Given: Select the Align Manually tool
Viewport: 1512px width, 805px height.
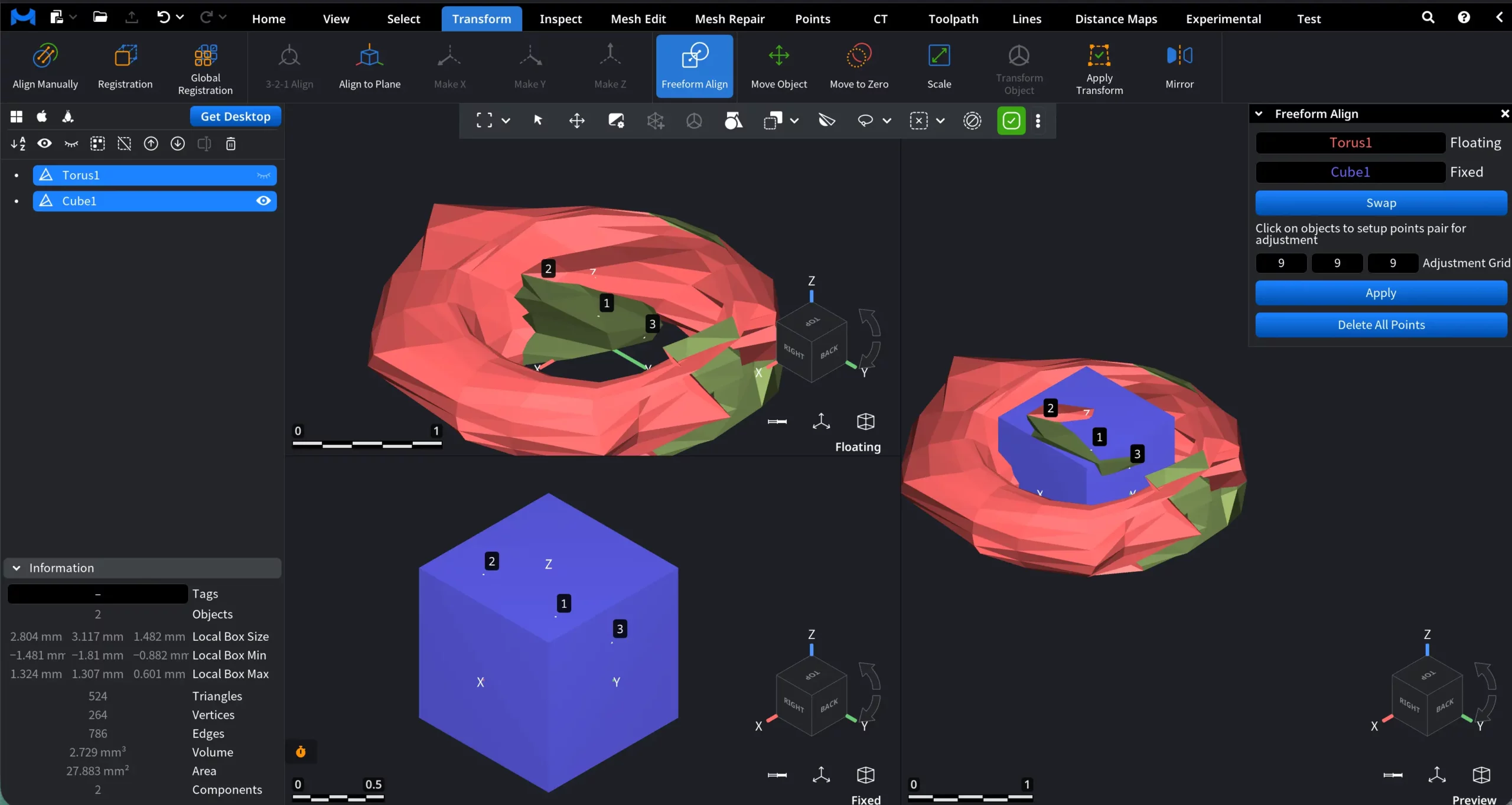Looking at the screenshot, I should pyautogui.click(x=45, y=65).
